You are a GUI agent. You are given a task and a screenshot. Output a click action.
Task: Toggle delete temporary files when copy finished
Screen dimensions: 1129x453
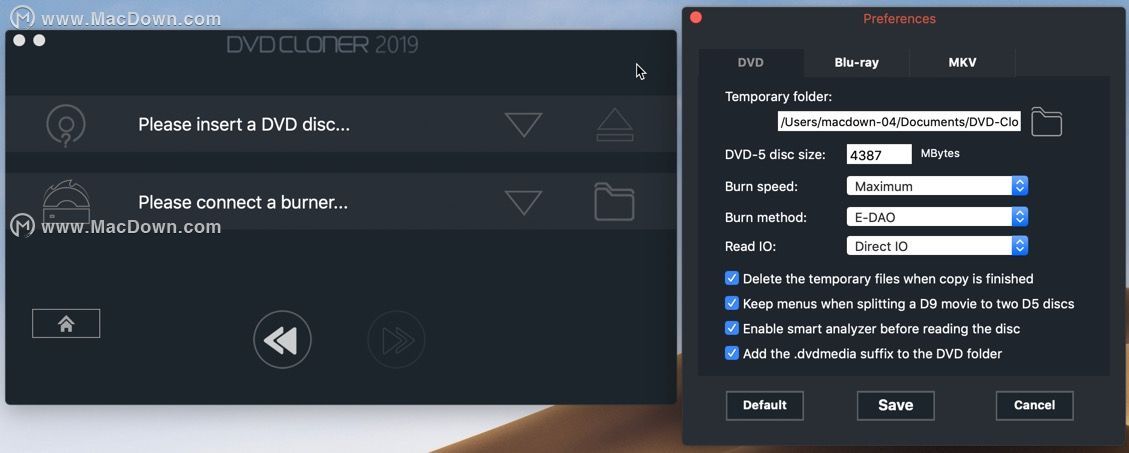pyautogui.click(x=732, y=279)
